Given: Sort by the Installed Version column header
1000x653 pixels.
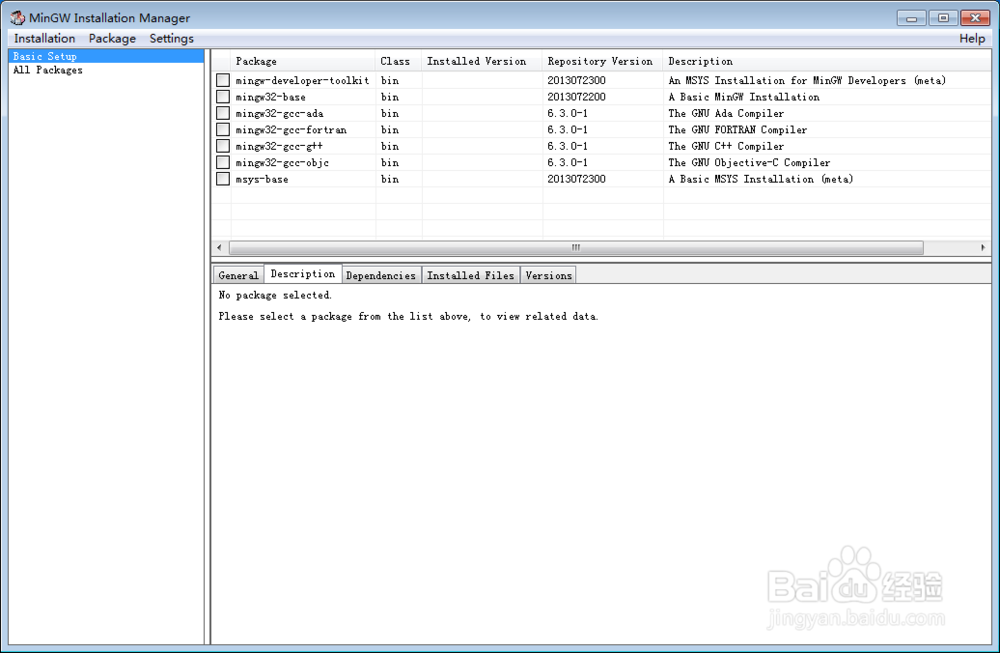Looking at the screenshot, I should coord(482,61).
